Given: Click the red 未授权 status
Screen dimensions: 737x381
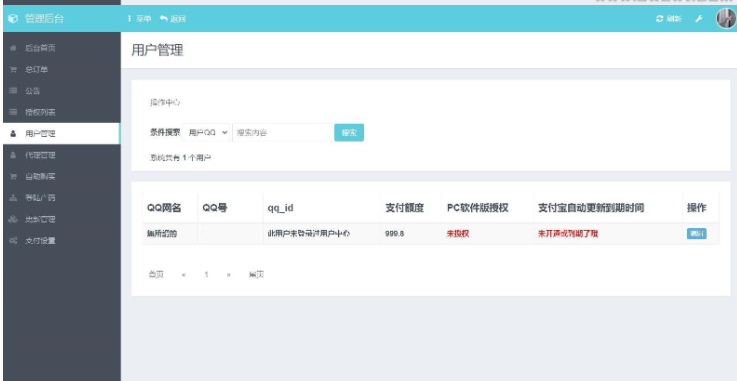Looking at the screenshot, I should tap(457, 233).
